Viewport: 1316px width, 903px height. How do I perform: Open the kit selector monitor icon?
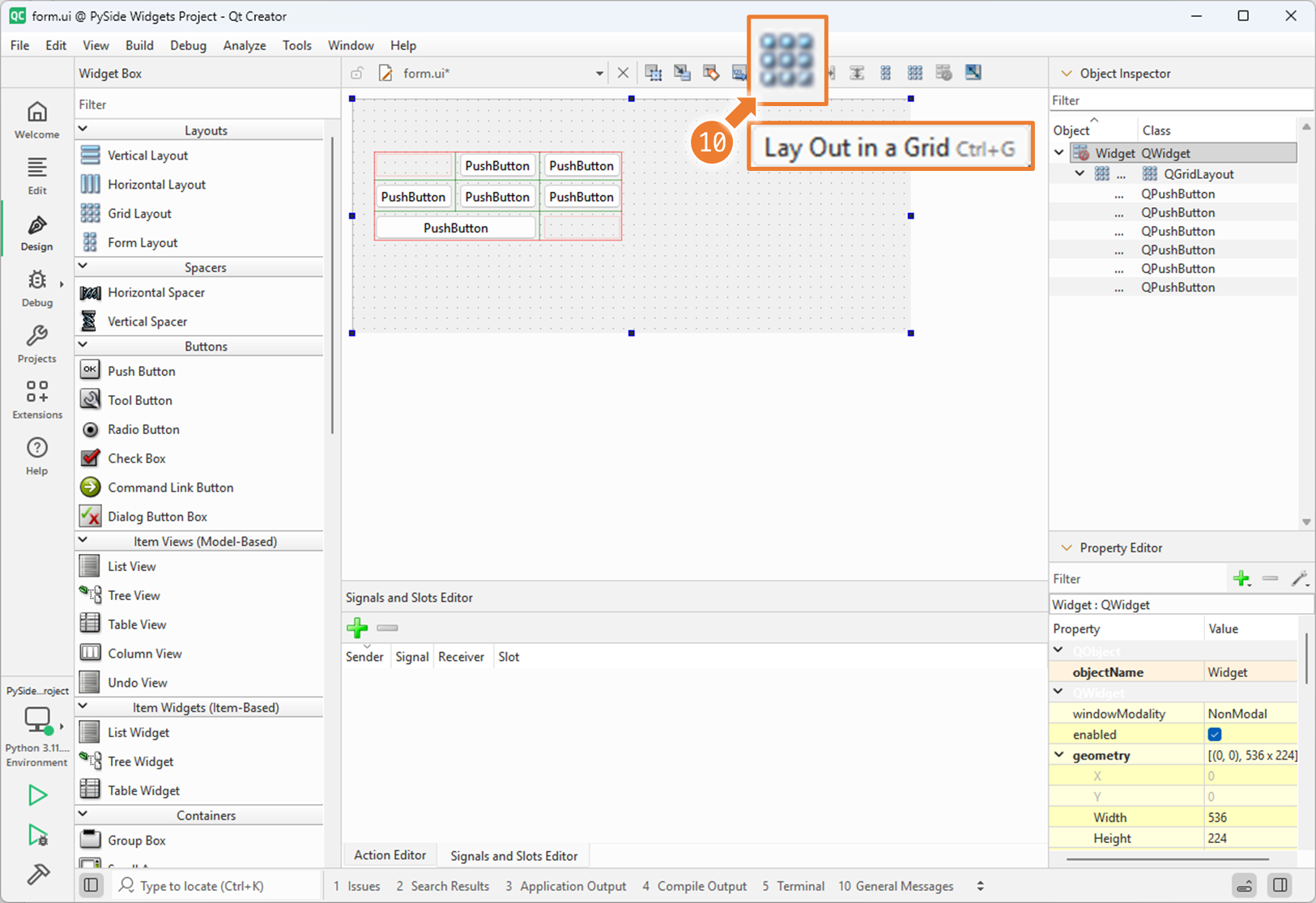37,720
